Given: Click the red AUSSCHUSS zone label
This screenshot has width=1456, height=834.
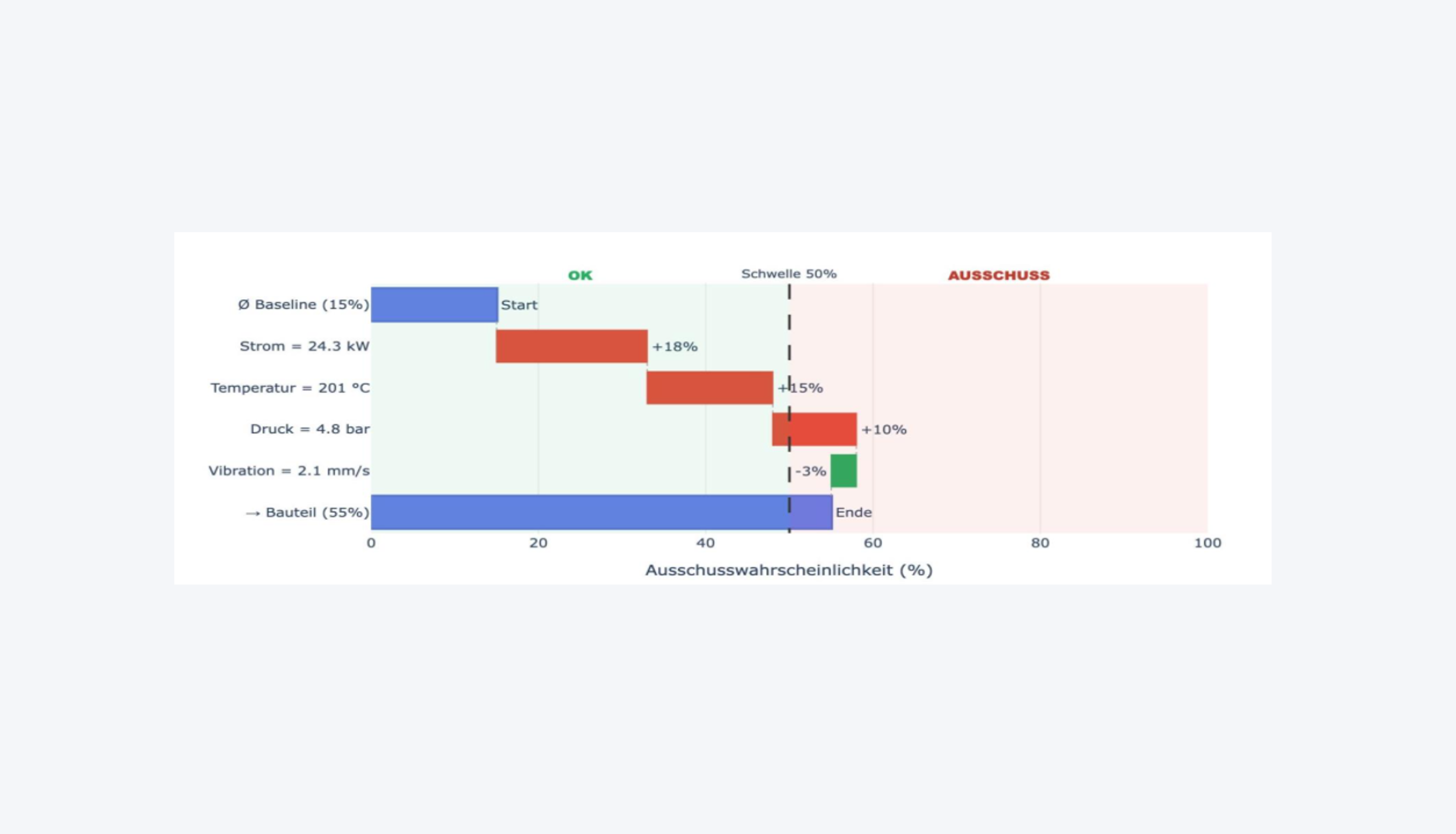Looking at the screenshot, I should (x=999, y=276).
